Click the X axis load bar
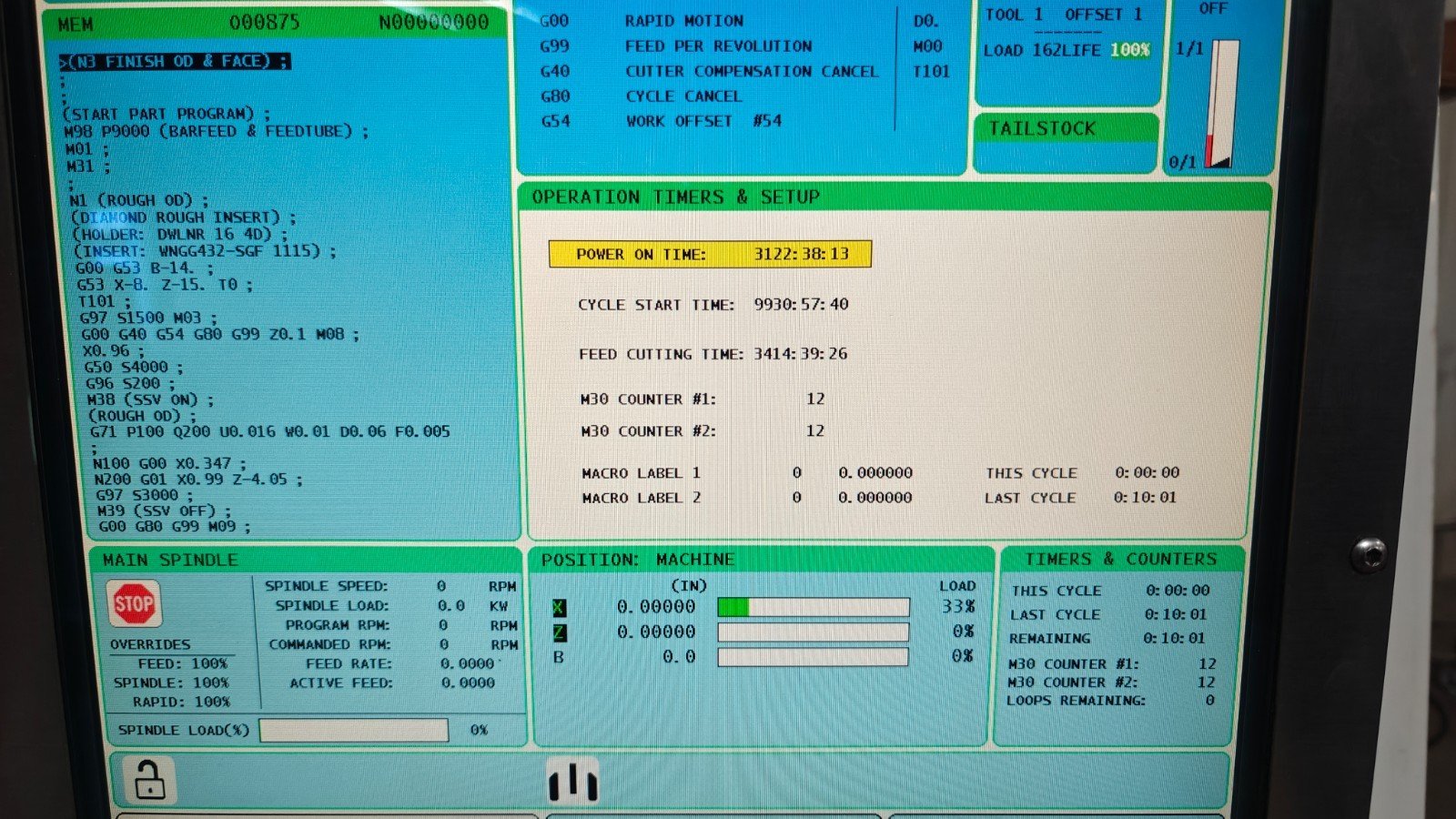The height and width of the screenshot is (819, 1456). click(x=813, y=607)
